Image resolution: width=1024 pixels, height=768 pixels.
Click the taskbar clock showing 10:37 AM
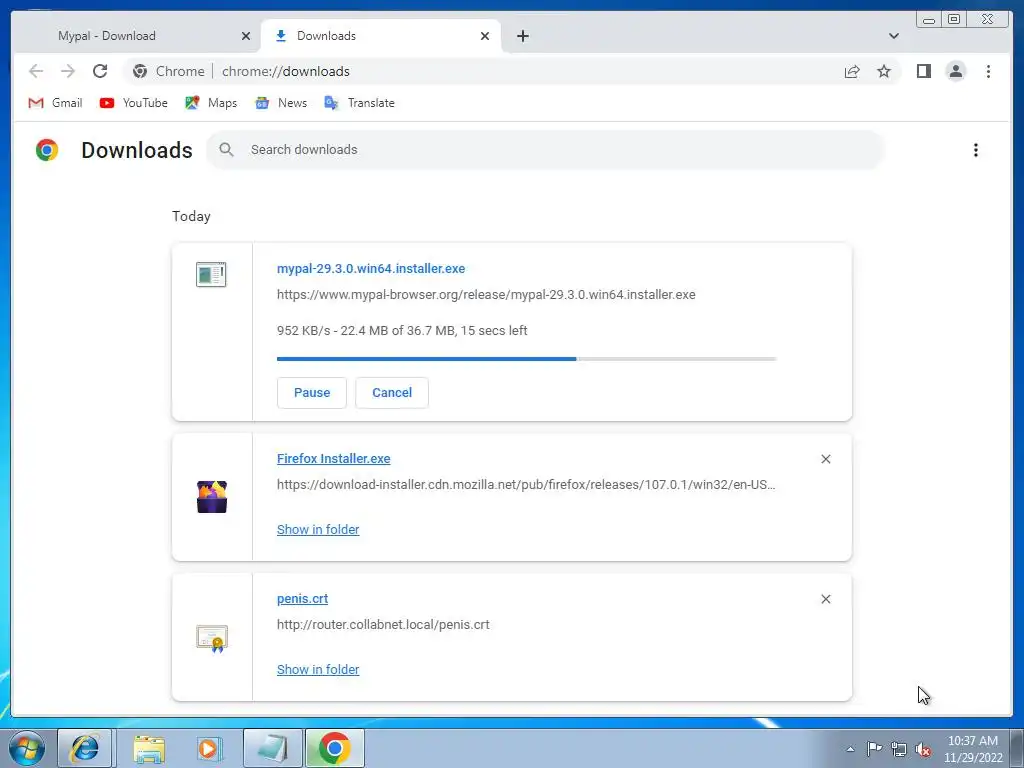[973, 749]
